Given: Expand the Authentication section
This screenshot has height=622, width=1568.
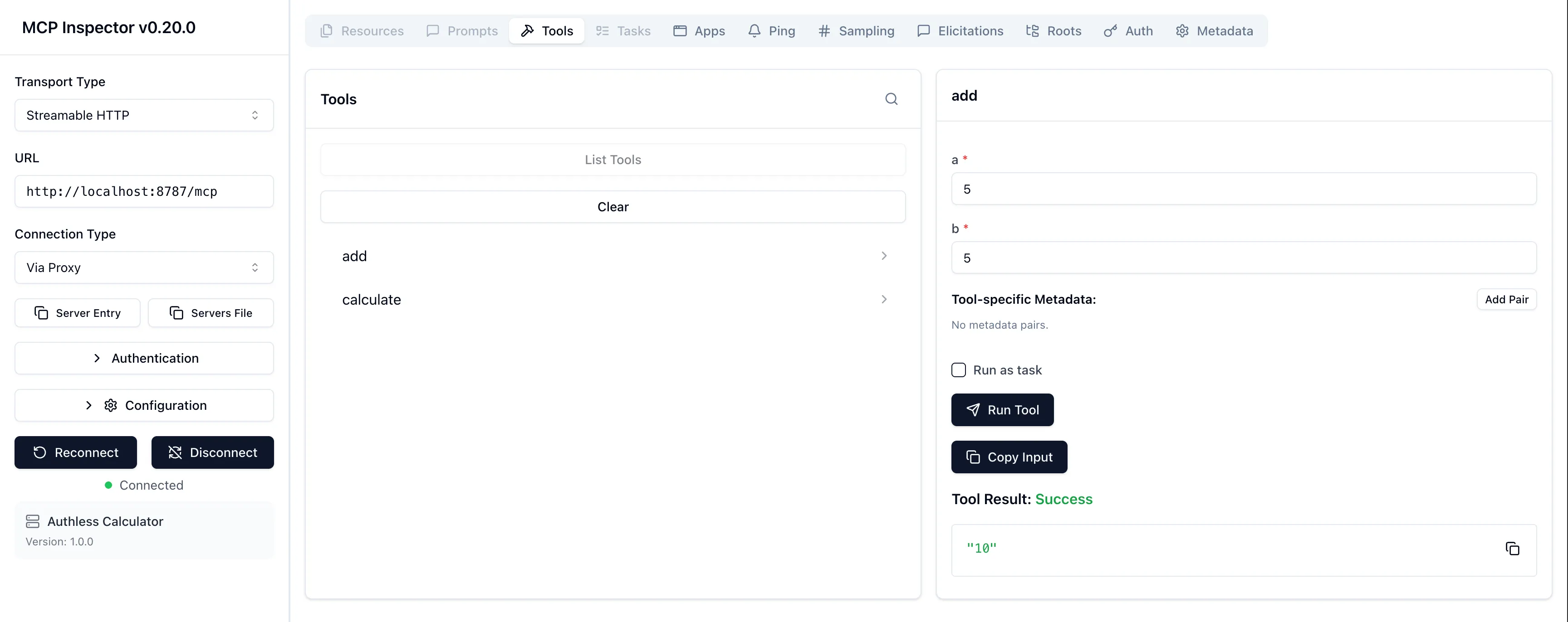Looking at the screenshot, I should click(144, 358).
